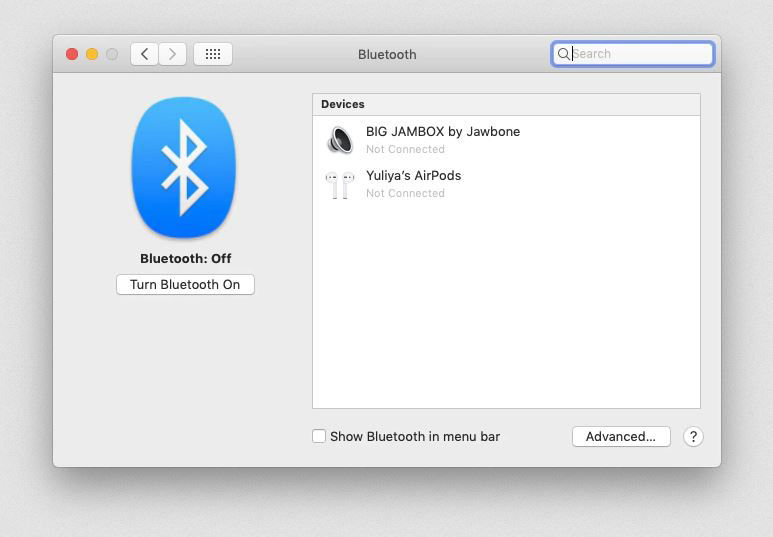Click the AirPods device icon
This screenshot has height=537, width=773.
pyautogui.click(x=340, y=184)
